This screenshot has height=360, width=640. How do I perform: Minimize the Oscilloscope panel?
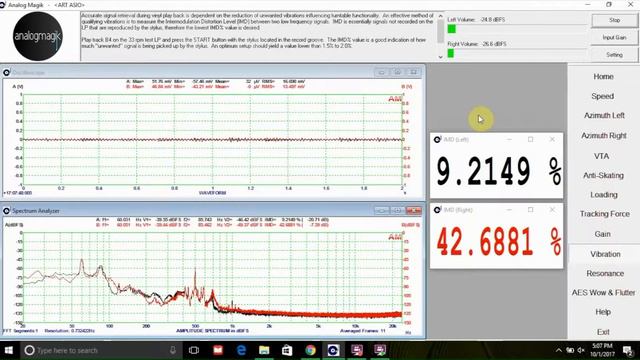(x=381, y=73)
